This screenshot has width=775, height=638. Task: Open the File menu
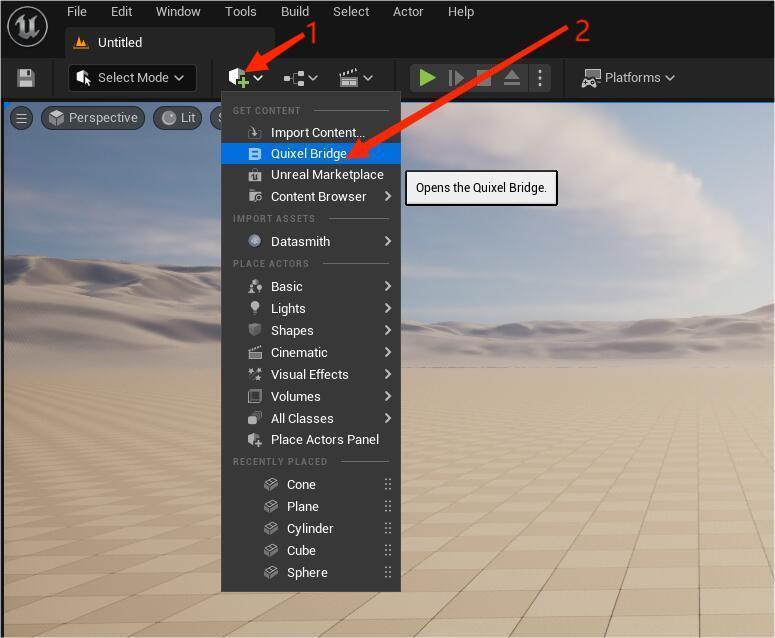click(x=77, y=11)
